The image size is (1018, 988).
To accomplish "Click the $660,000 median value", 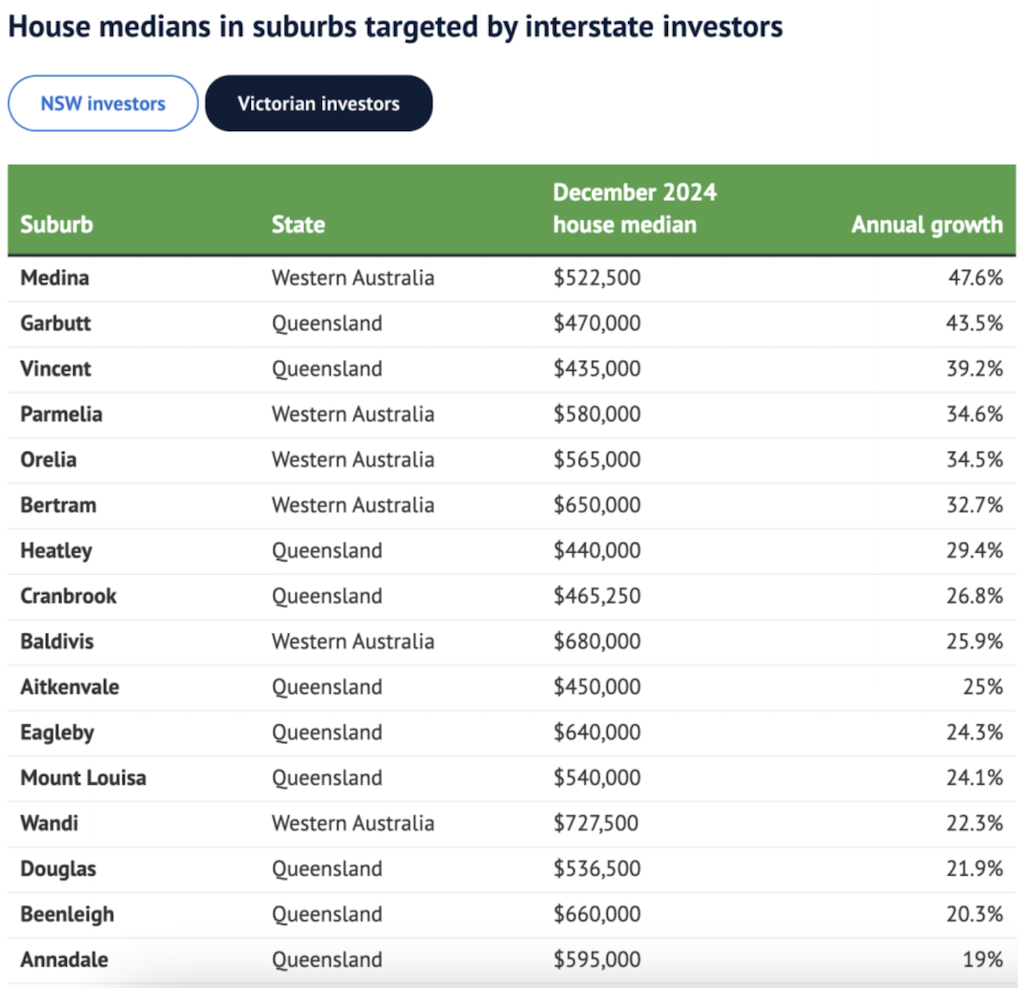I will [x=597, y=914].
